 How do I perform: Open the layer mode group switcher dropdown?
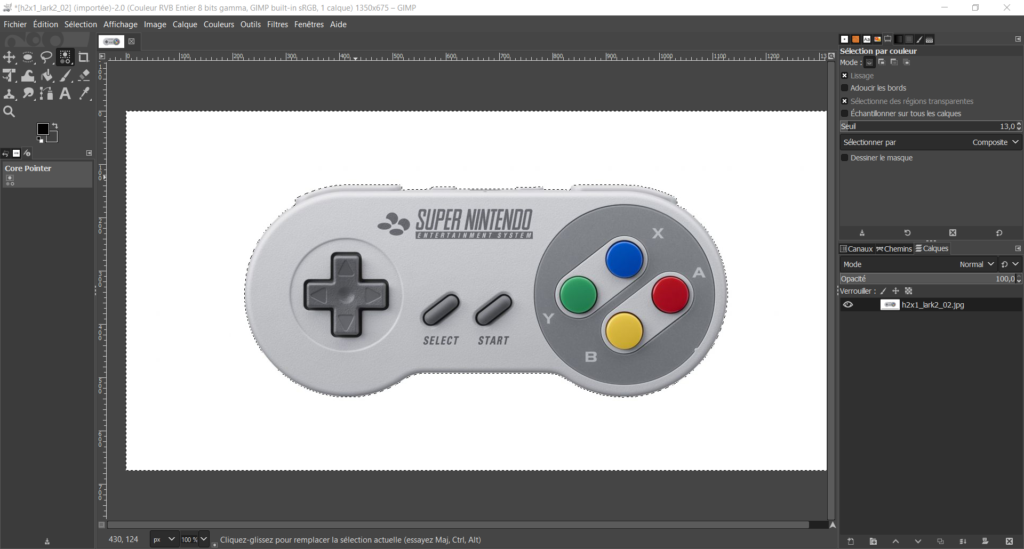point(1009,264)
